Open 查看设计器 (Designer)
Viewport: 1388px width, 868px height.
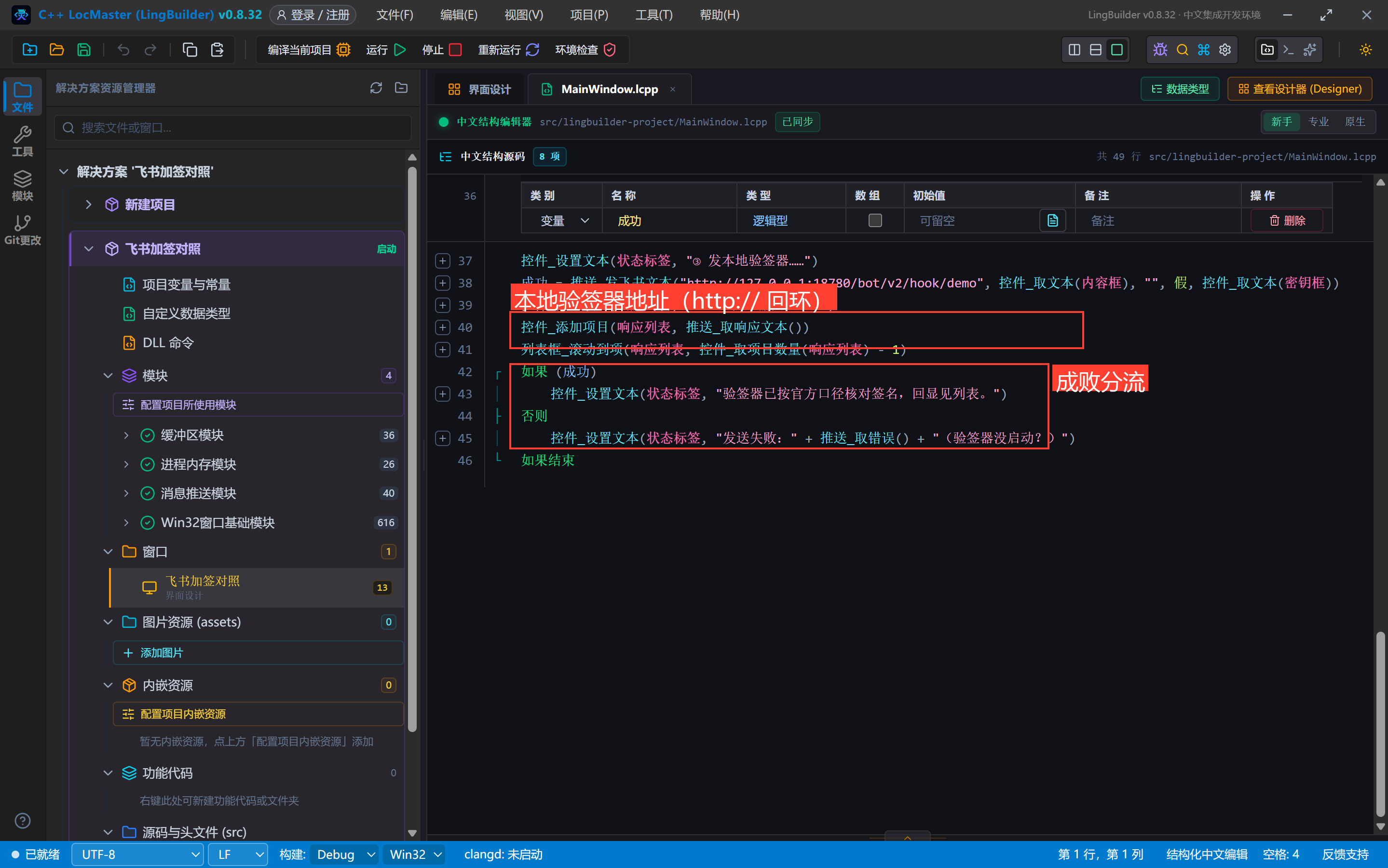(1300, 89)
